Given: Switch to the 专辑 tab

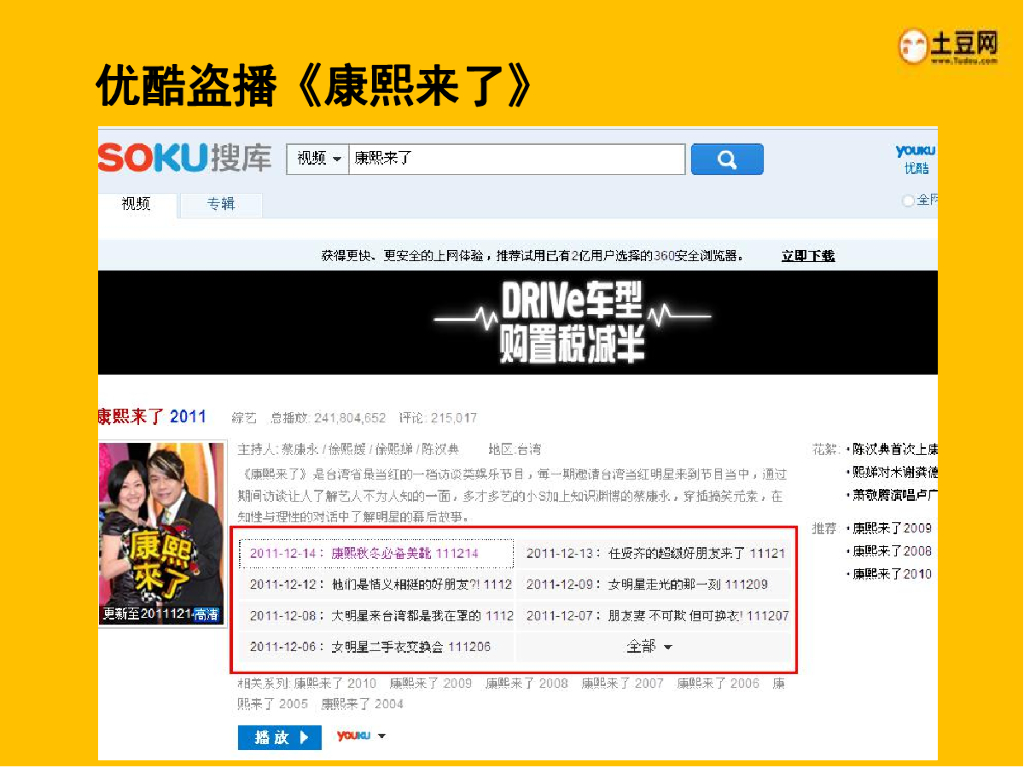Looking at the screenshot, I should click(221, 204).
